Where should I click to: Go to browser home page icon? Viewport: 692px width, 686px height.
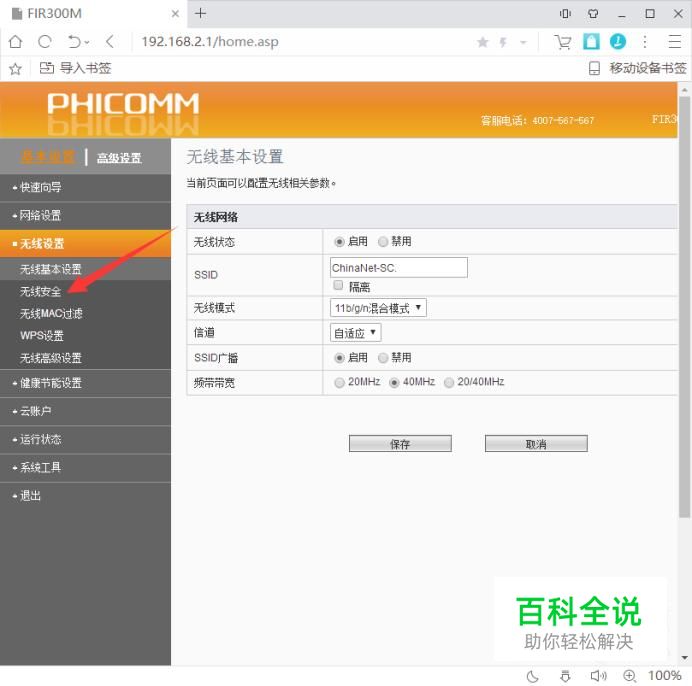pos(15,41)
